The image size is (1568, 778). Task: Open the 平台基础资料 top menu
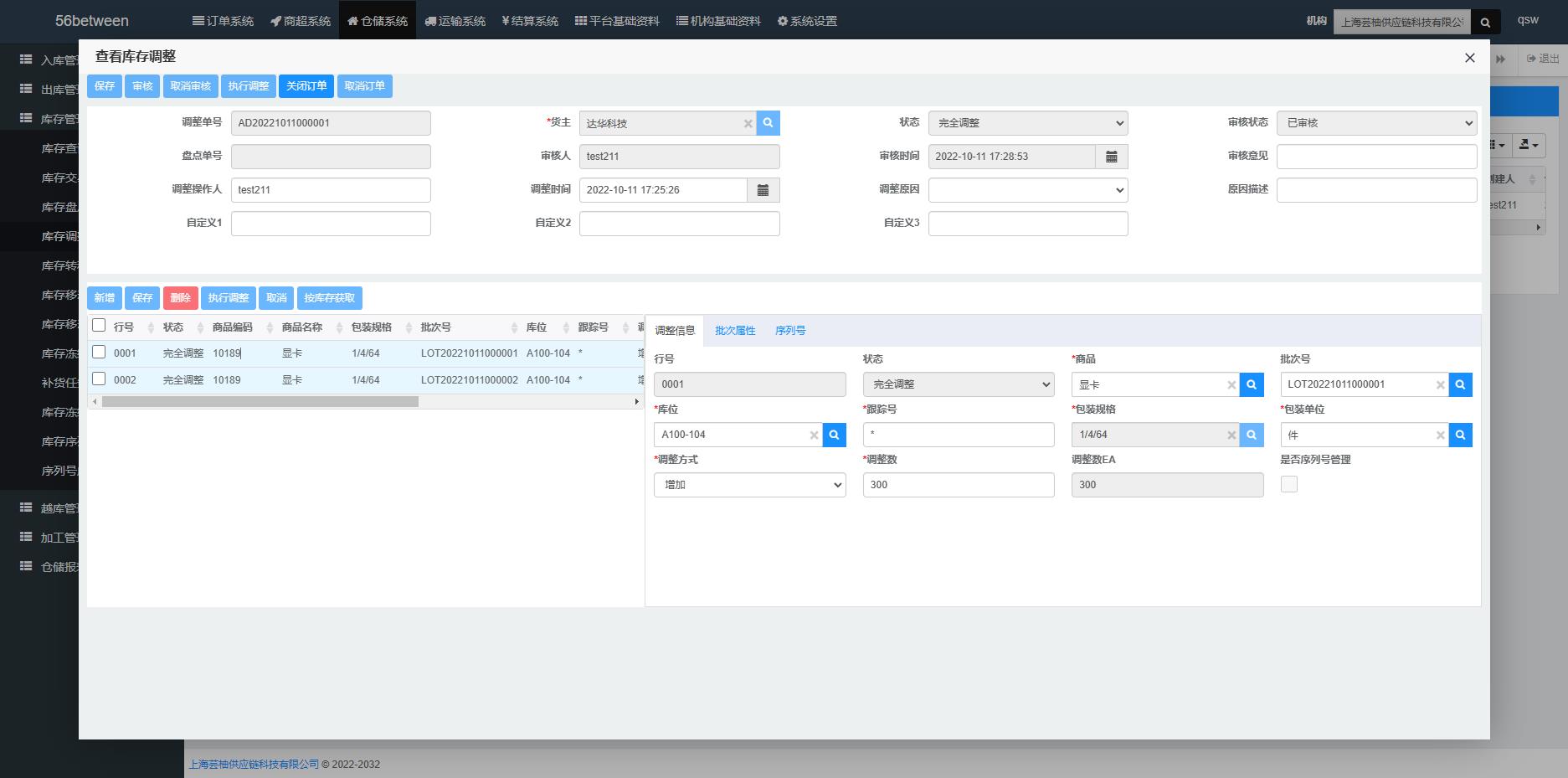[617, 21]
